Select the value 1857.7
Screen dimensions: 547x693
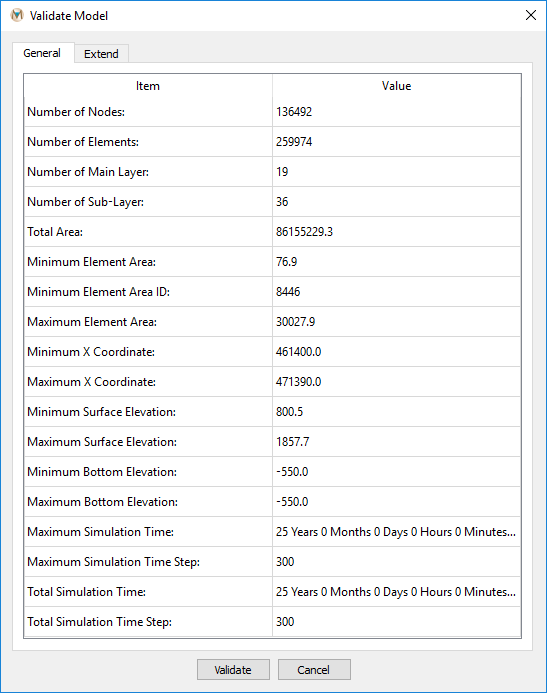pos(292,442)
